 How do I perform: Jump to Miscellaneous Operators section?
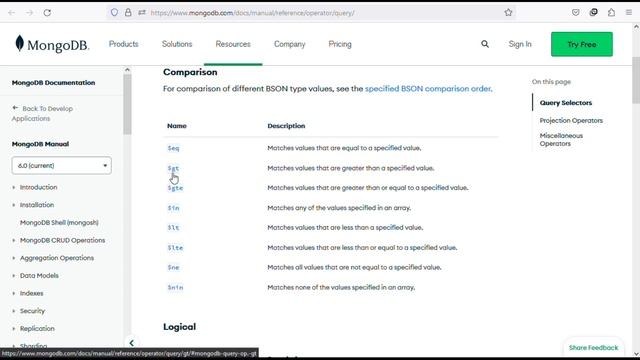[561, 140]
